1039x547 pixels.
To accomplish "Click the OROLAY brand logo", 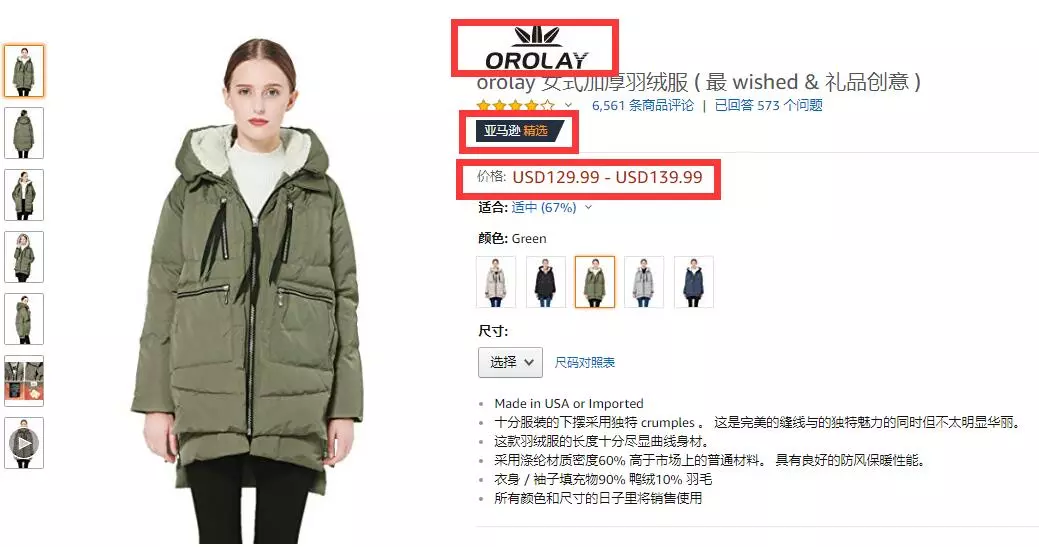I will click(x=536, y=48).
